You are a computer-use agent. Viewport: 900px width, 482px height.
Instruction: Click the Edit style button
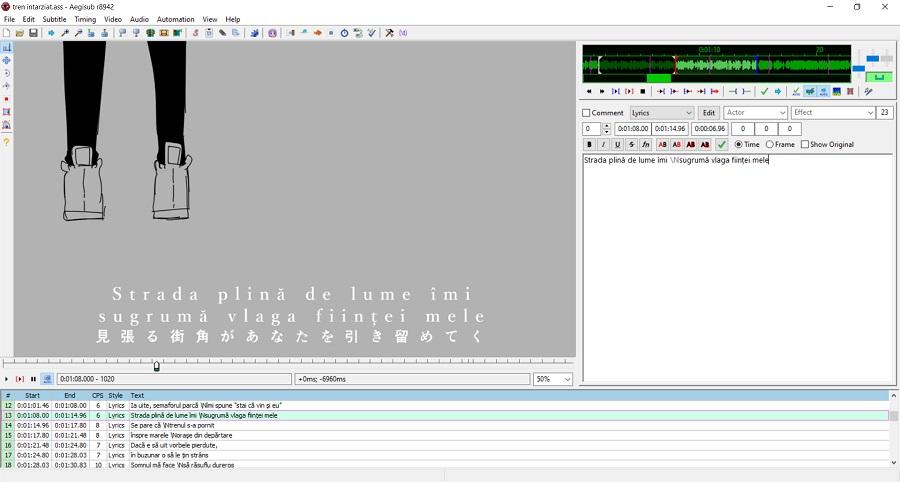[708, 113]
